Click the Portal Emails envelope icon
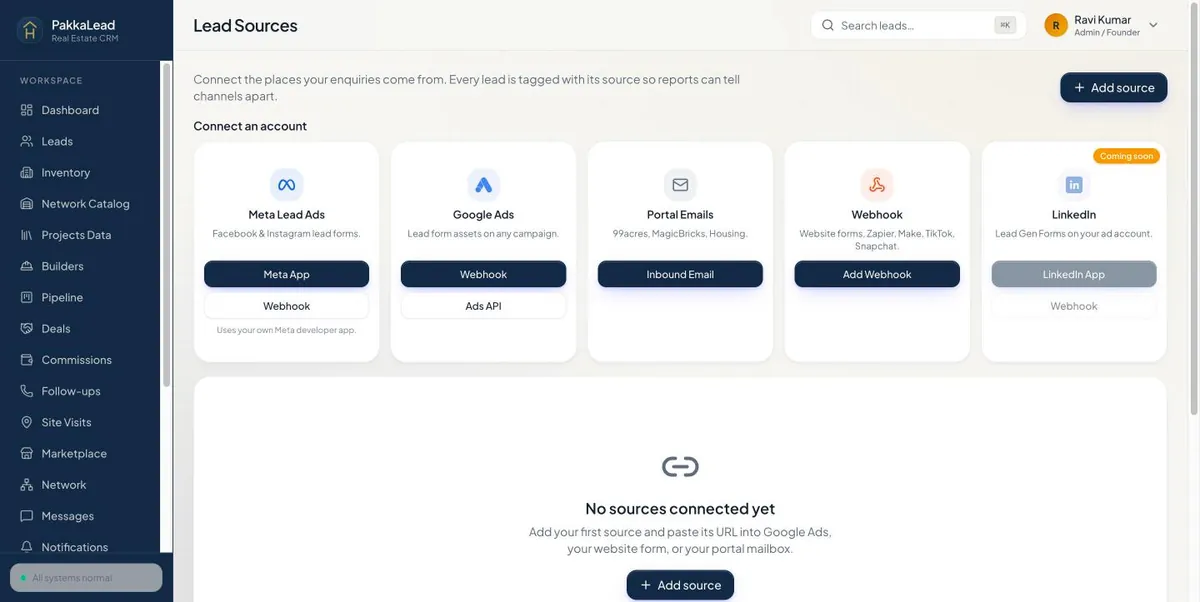Image resolution: width=1200 pixels, height=602 pixels. (680, 185)
